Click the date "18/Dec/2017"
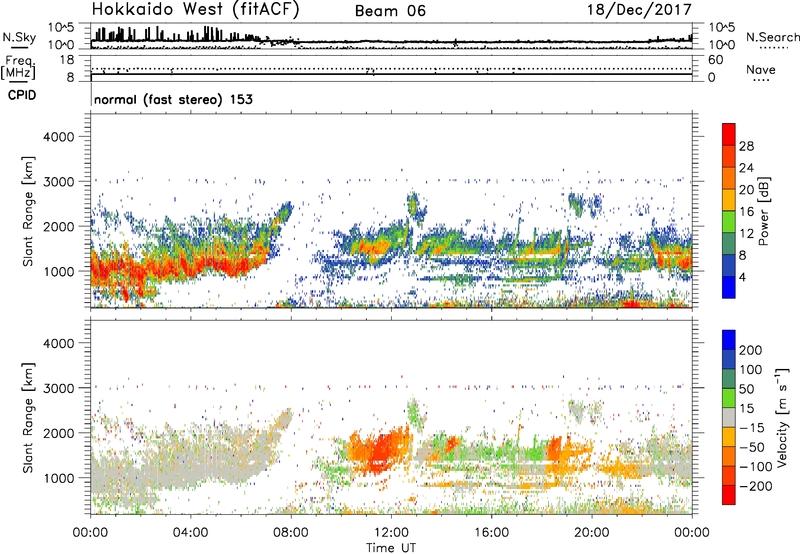Viewport: 800px width, 554px height. [x=639, y=9]
